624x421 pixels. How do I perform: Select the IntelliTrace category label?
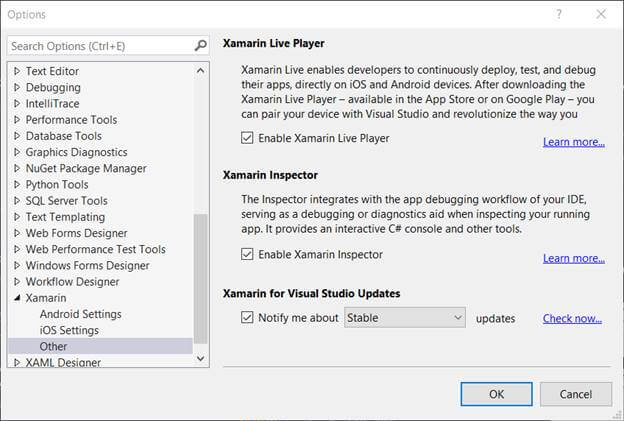52,103
